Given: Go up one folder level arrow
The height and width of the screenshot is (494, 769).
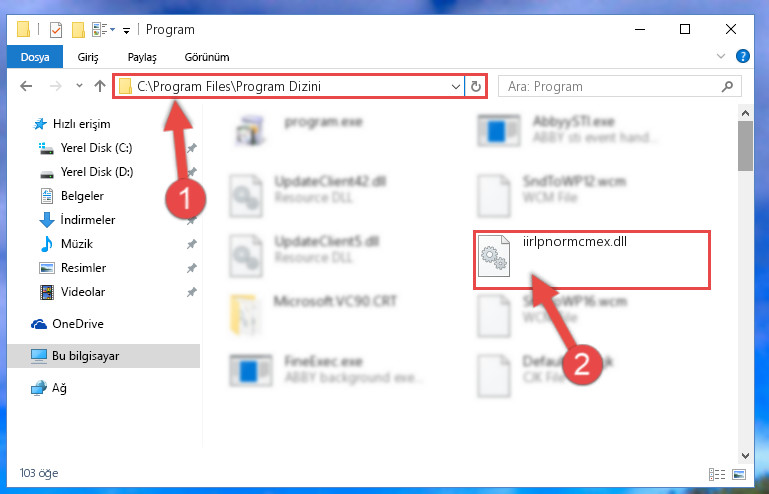Looking at the screenshot, I should [x=100, y=86].
